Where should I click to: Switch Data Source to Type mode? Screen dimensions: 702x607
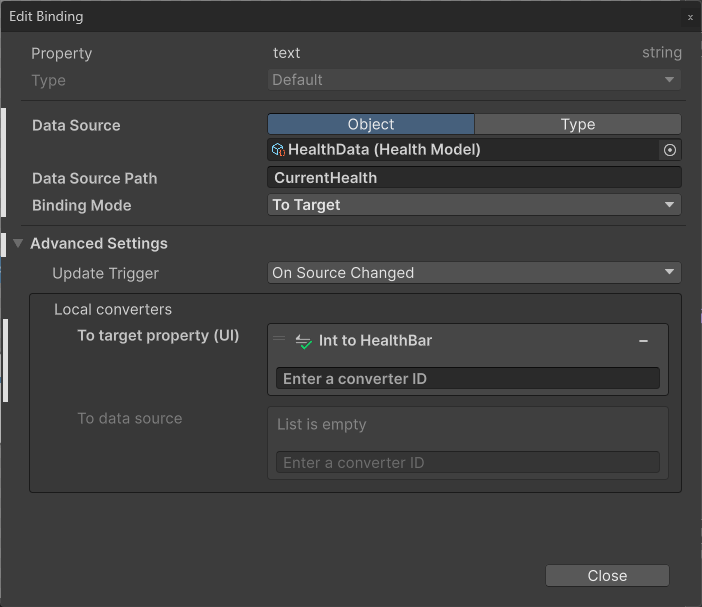(577, 125)
